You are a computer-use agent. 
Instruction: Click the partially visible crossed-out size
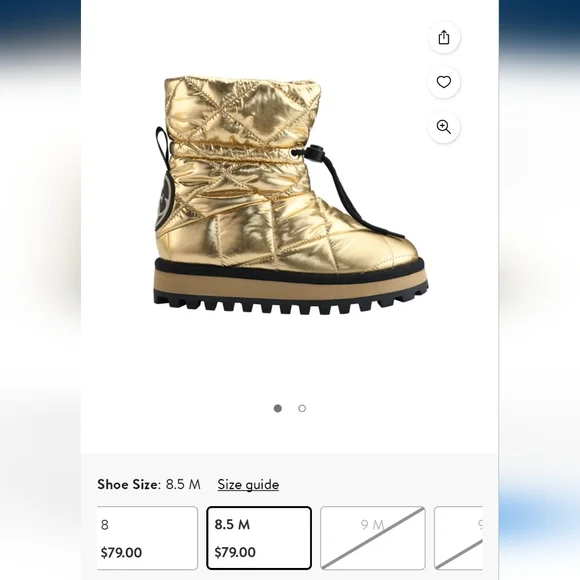pos(459,538)
